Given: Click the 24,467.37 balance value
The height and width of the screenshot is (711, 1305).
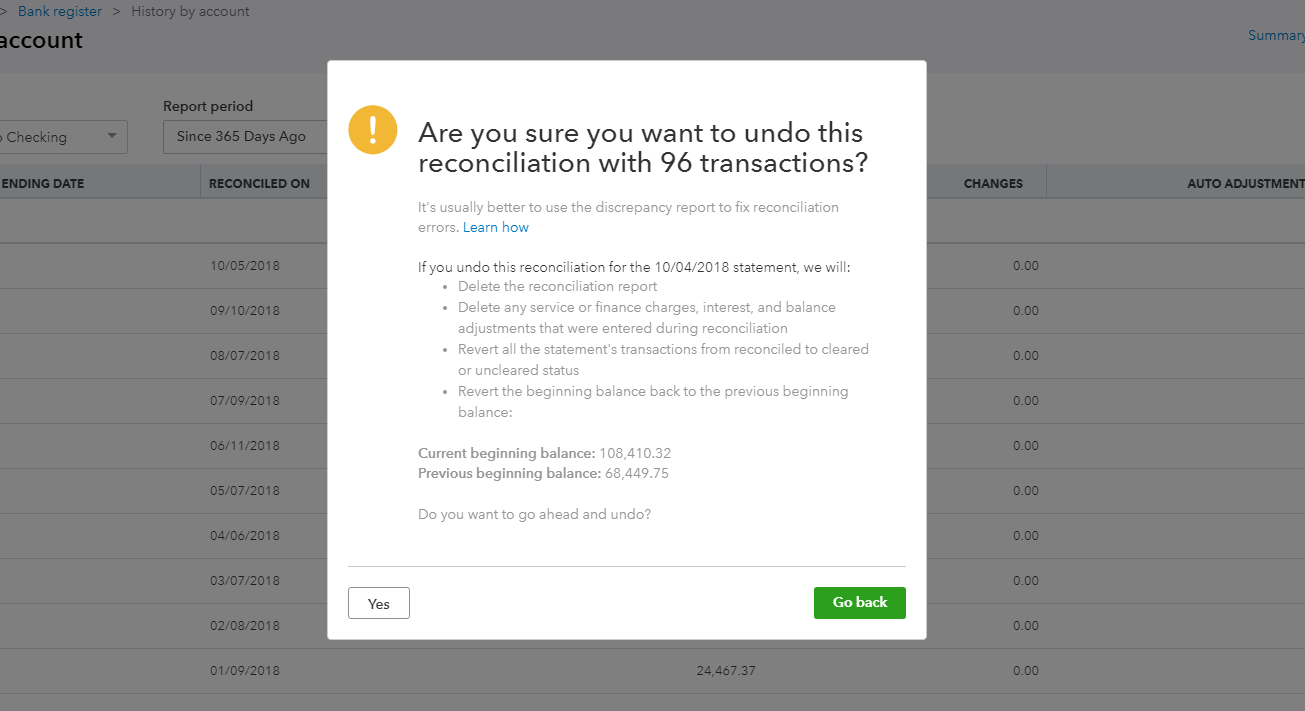Looking at the screenshot, I should pos(726,671).
